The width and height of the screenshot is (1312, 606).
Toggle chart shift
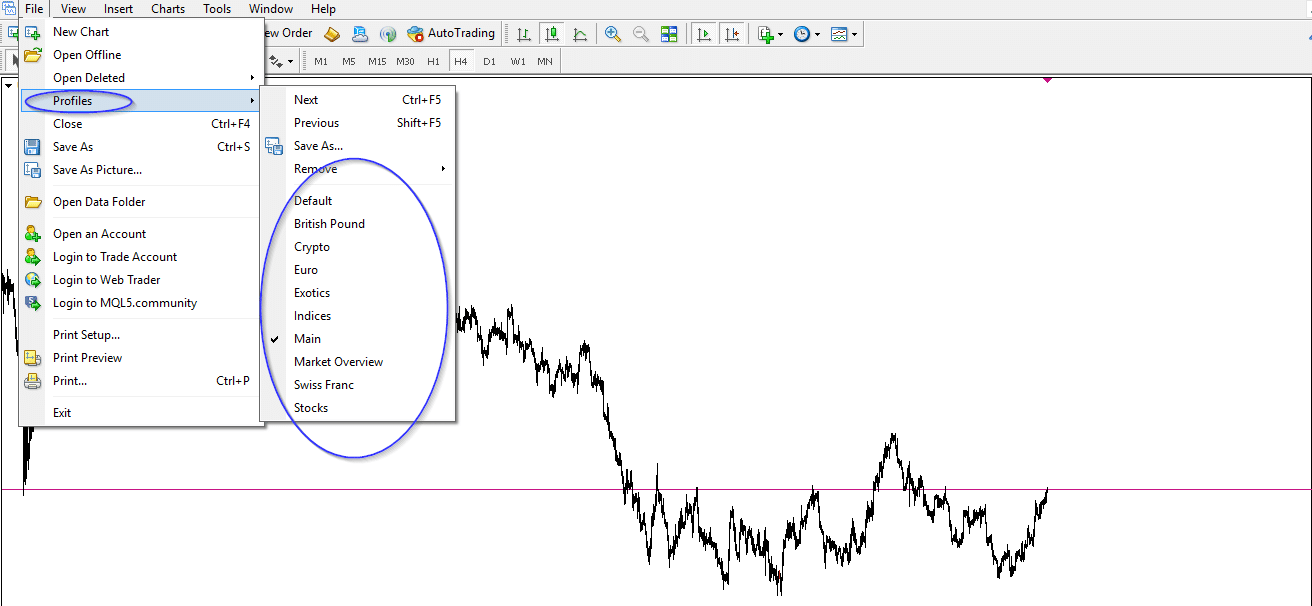(x=733, y=34)
